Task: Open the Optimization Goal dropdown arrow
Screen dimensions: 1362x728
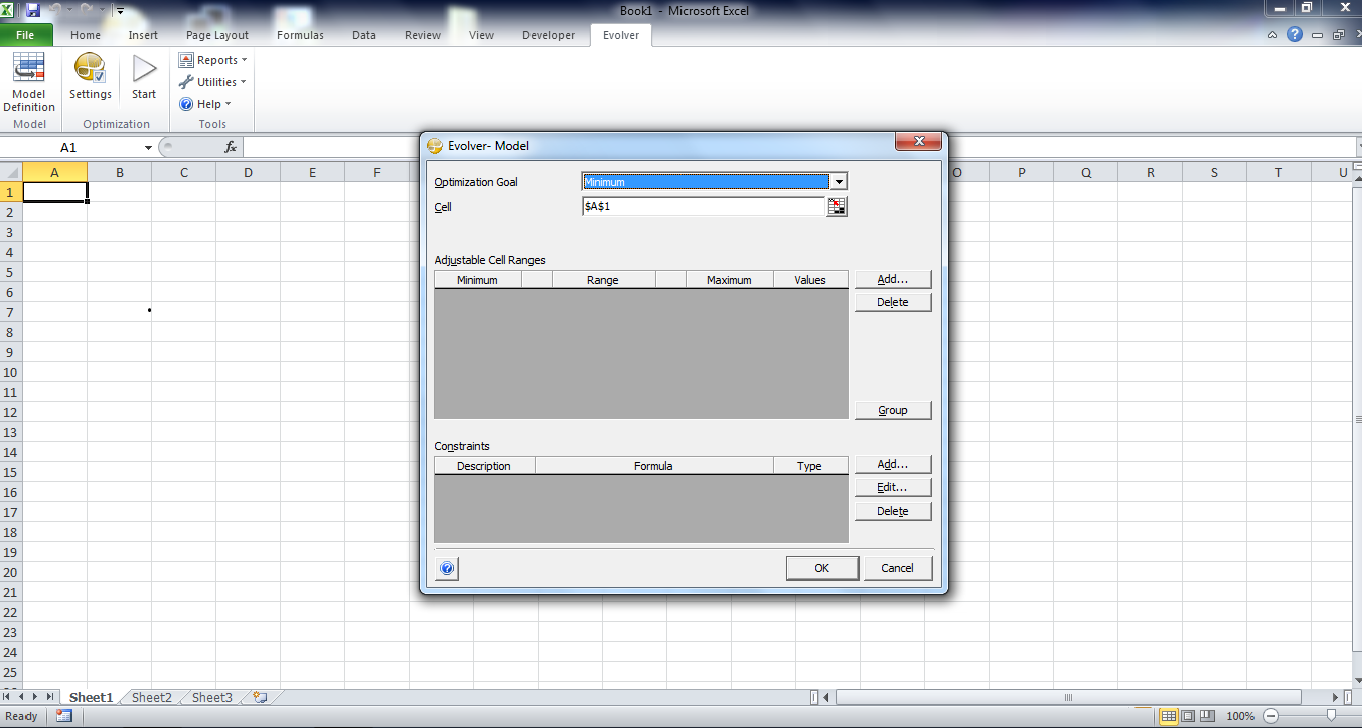Action: [x=839, y=182]
